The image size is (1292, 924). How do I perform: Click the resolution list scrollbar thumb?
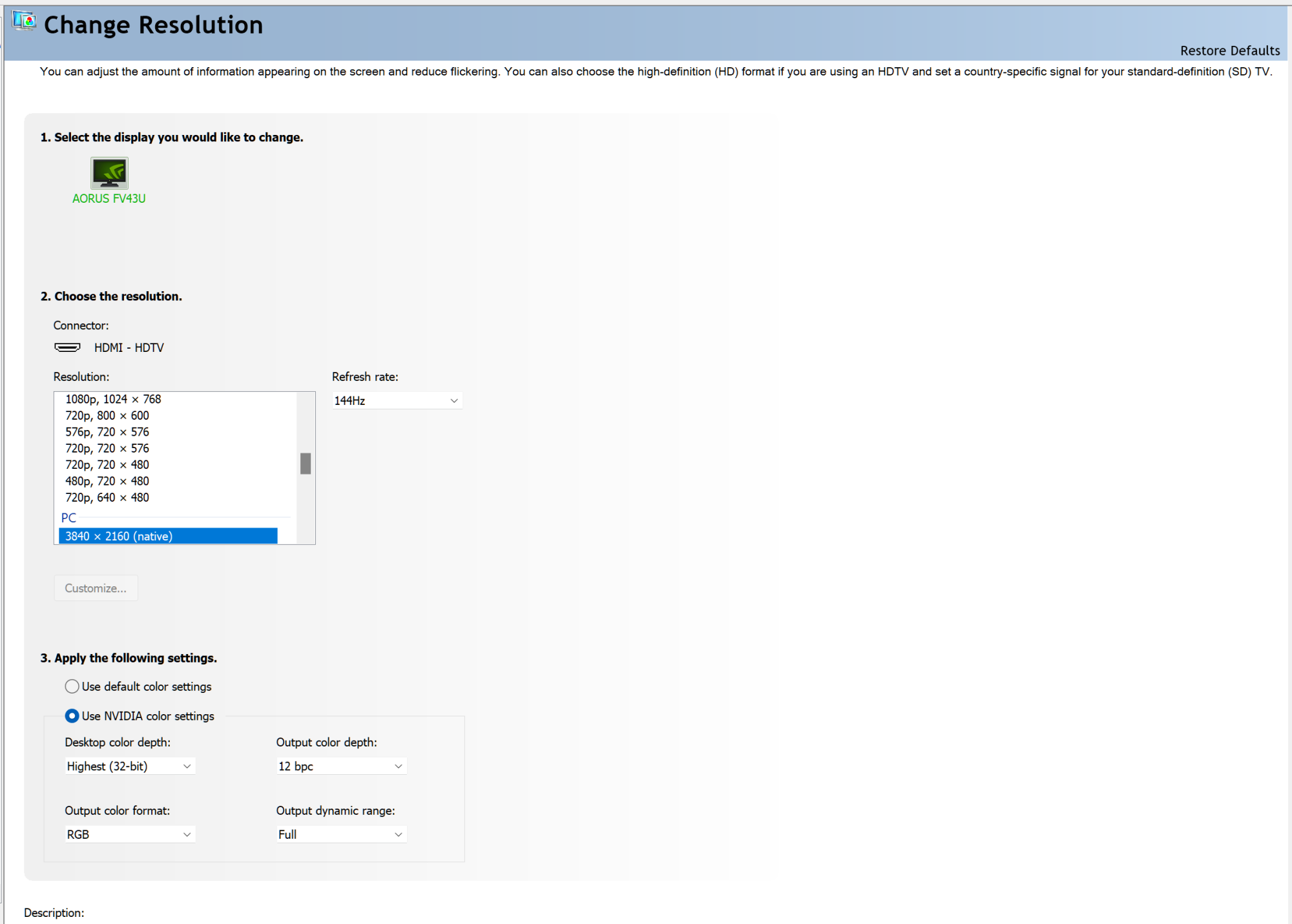click(x=306, y=464)
